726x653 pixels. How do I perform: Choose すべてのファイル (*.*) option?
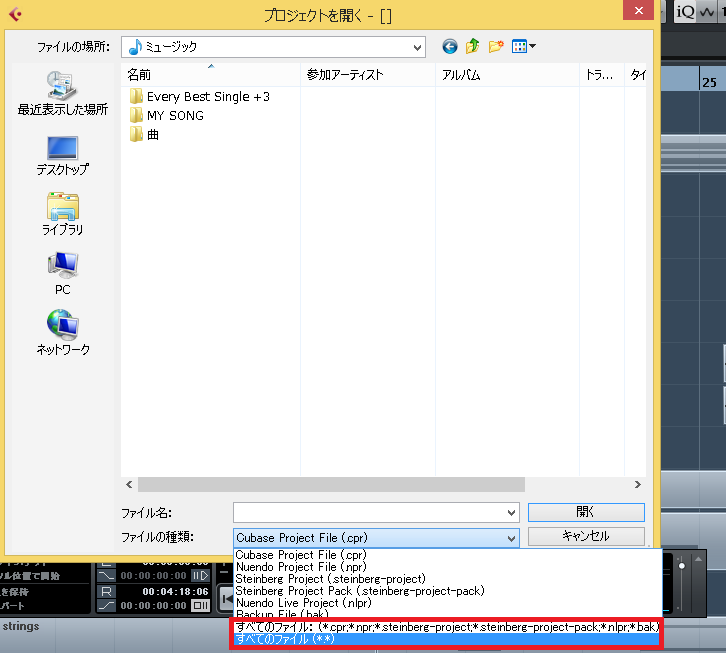coord(447,639)
